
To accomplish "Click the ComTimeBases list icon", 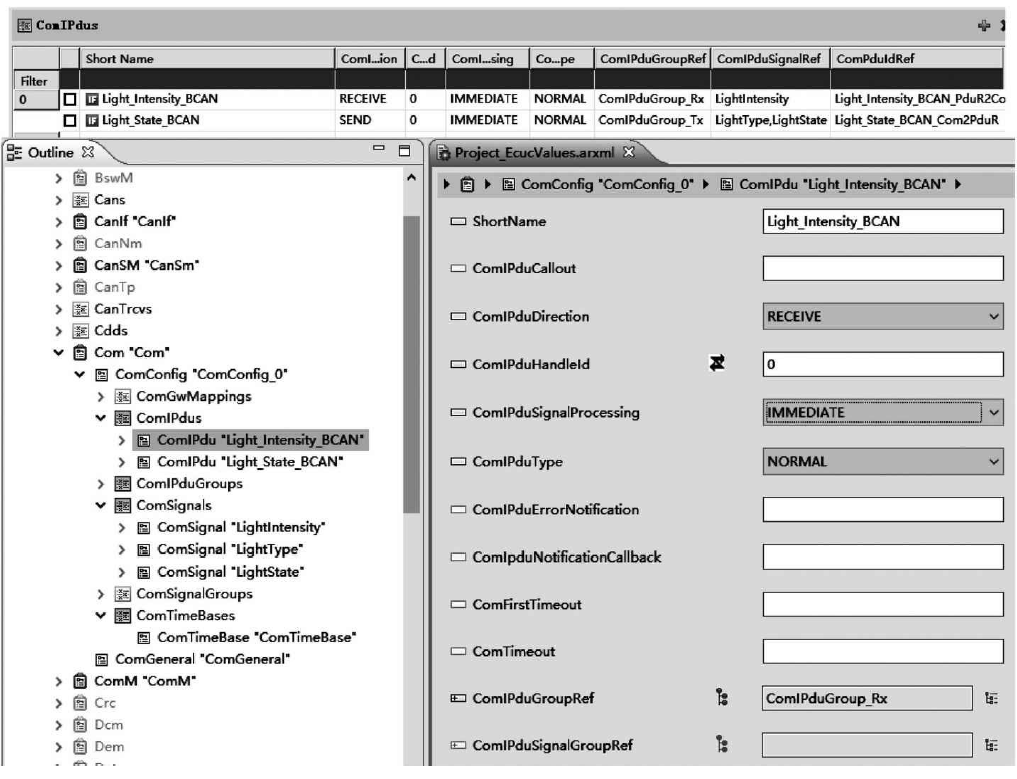I will point(122,616).
